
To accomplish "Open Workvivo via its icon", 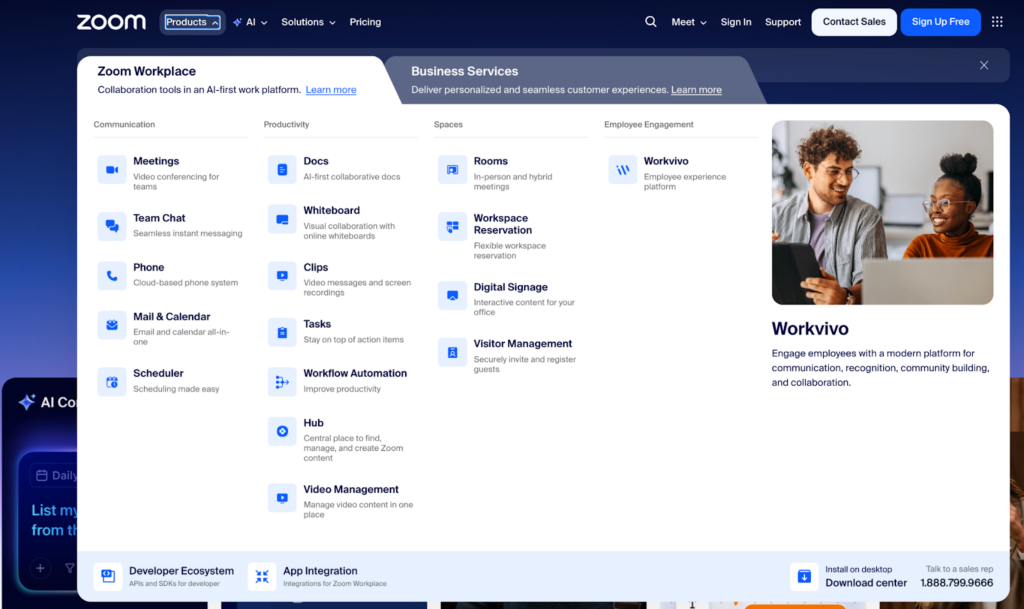I will (x=622, y=171).
